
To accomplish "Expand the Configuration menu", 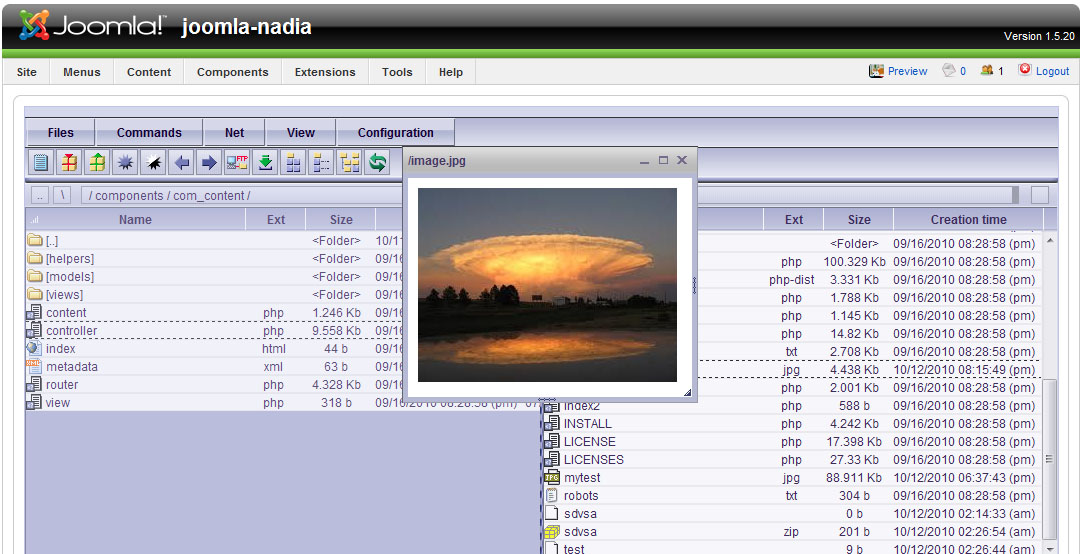I will tap(395, 133).
